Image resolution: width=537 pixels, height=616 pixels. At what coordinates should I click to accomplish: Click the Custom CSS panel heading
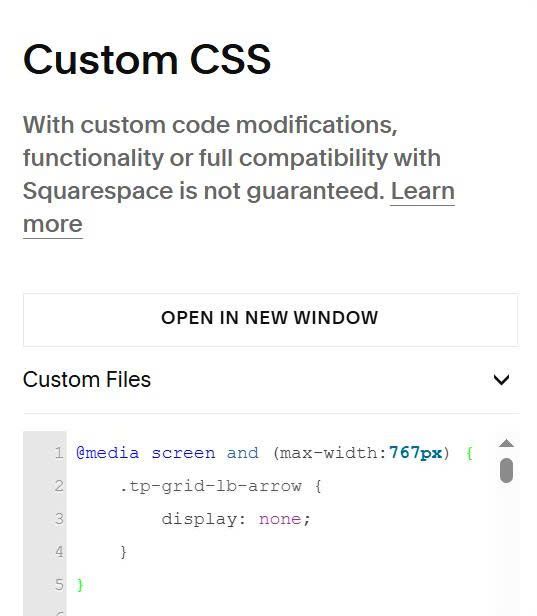tap(147, 59)
